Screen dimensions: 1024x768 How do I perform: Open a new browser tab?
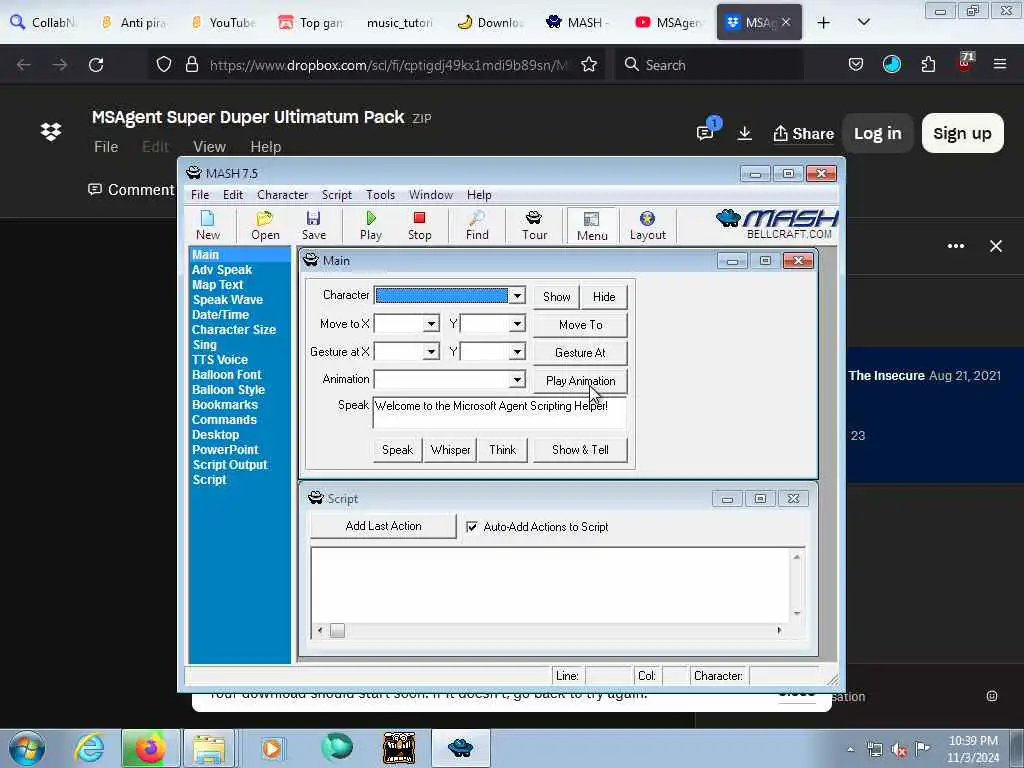pyautogui.click(x=824, y=23)
